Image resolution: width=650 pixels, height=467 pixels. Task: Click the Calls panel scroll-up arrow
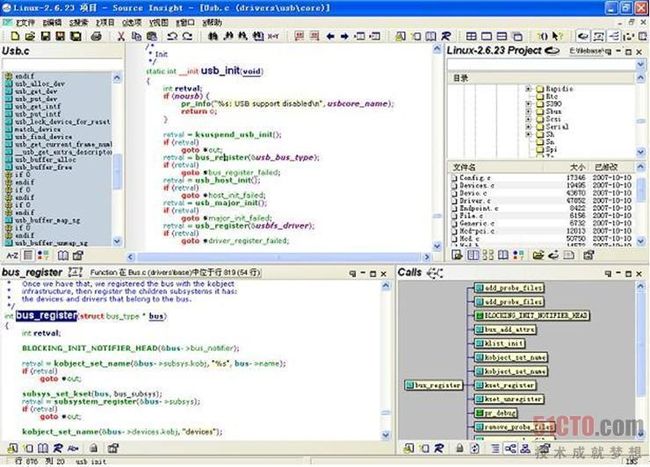[x=640, y=286]
